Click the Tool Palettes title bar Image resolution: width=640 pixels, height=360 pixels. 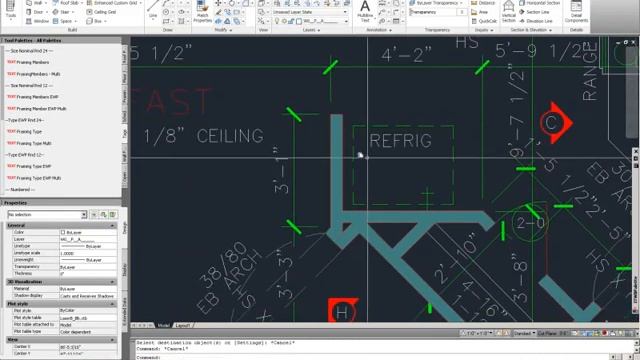pyautogui.click(x=61, y=40)
